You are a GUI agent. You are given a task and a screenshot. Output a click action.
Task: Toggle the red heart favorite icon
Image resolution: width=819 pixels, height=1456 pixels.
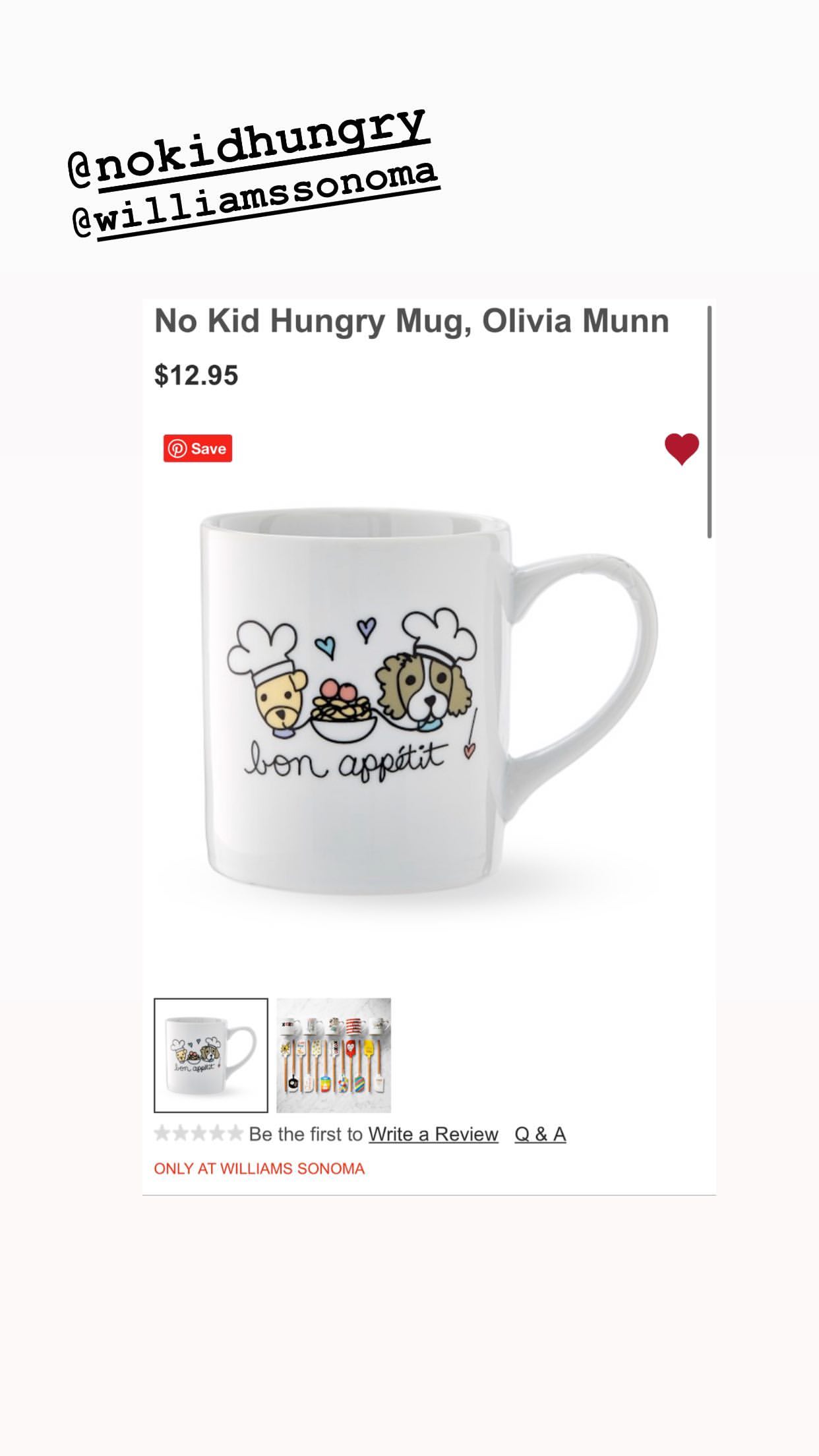coord(682,449)
